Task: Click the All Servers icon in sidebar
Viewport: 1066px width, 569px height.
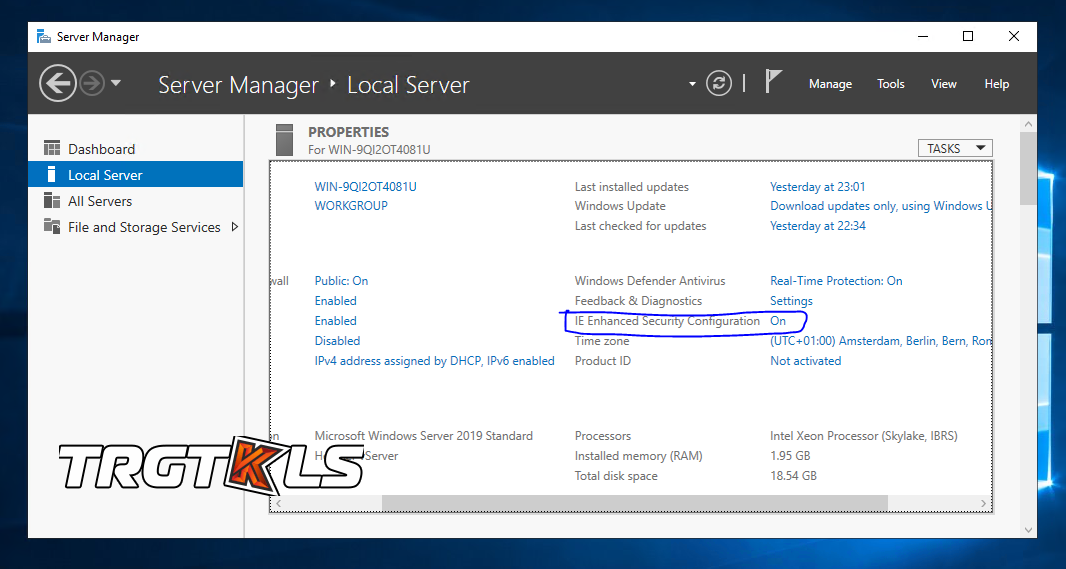Action: 52,201
